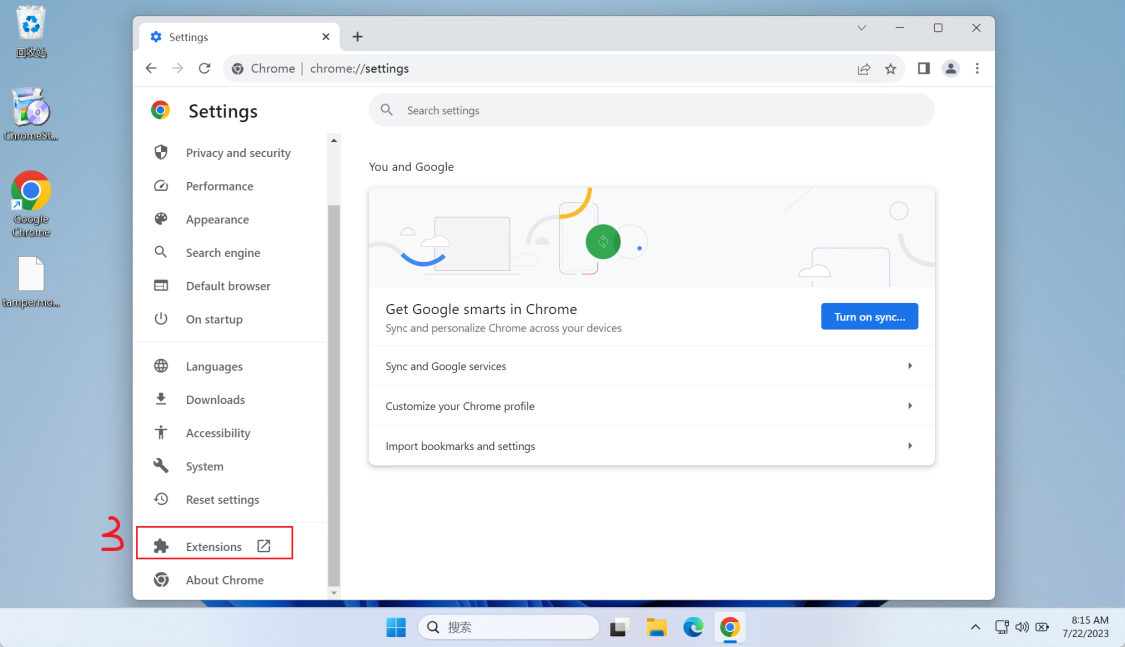
Task: Open the profile avatar icon
Action: 951,69
